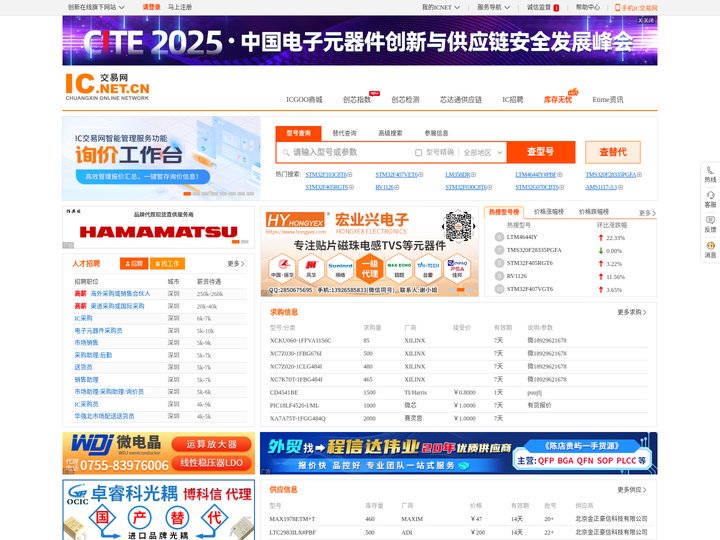720x540 pixels.
Task: Switch to 价格涨幅榜 tab
Action: [x=549, y=212]
